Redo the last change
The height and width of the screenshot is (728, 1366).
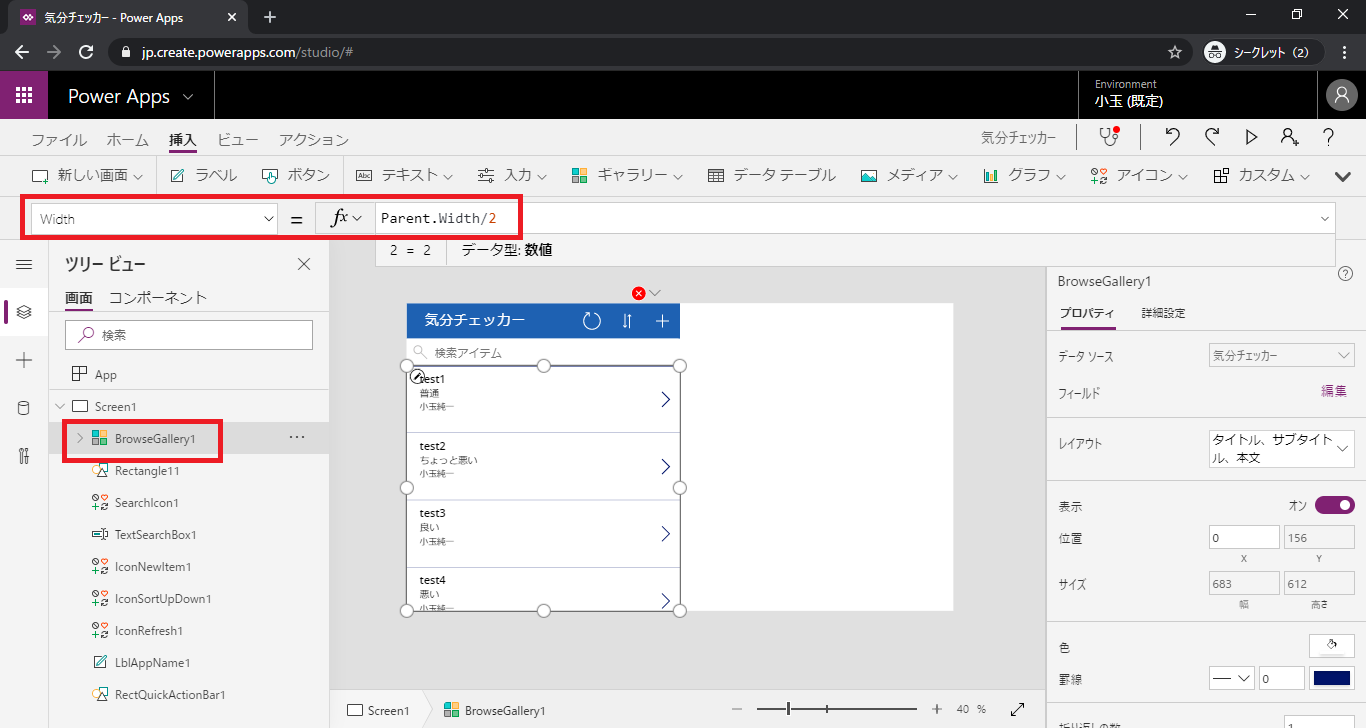click(x=1212, y=138)
